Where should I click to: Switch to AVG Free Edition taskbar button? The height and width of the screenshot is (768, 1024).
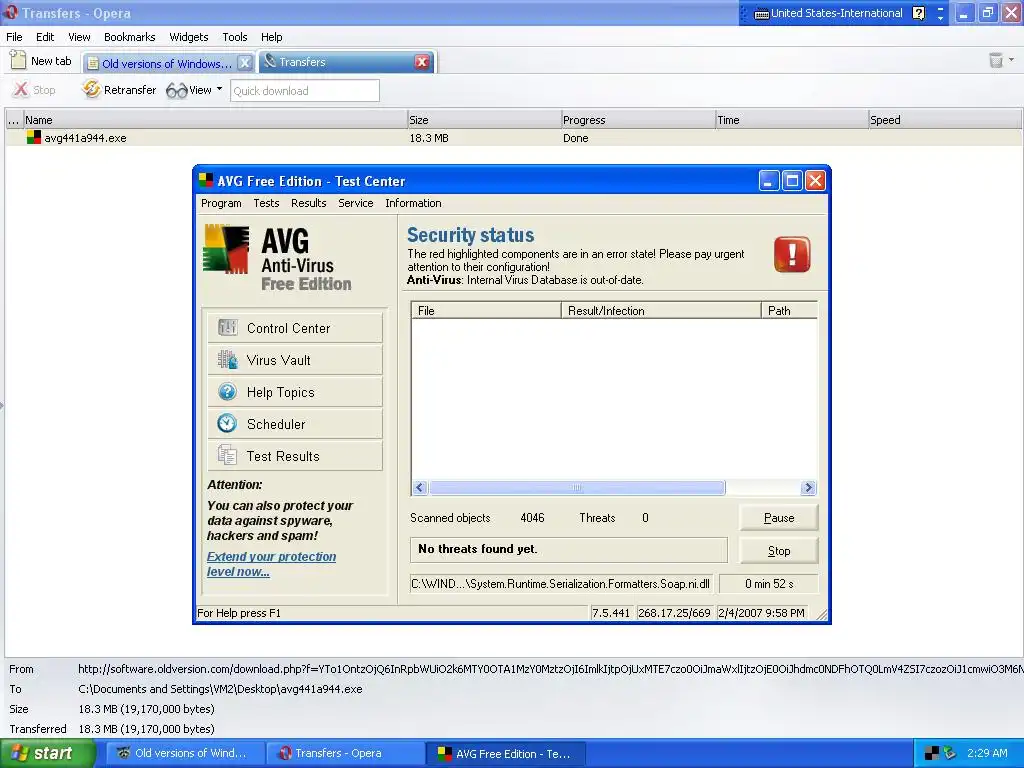(505, 754)
